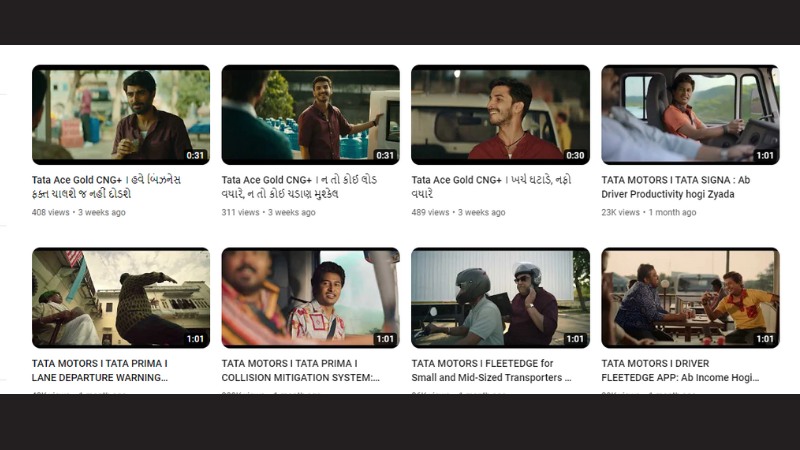Open thumbnail of man beside water jugs
Viewport: 800px width, 450px height.
pyautogui.click(x=311, y=115)
